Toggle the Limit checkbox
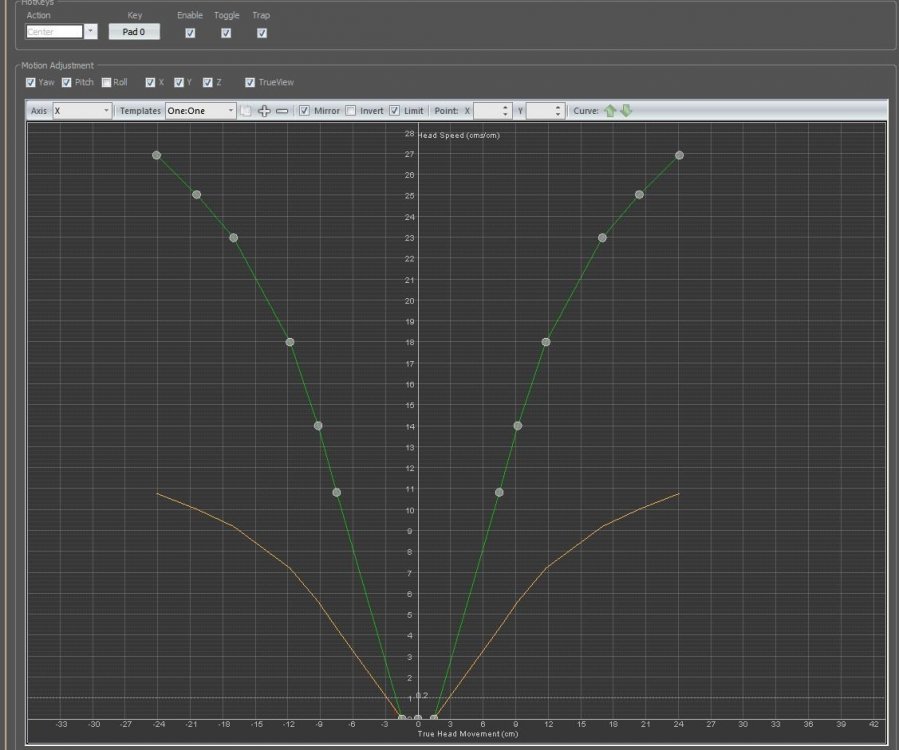This screenshot has width=899, height=750. [395, 111]
